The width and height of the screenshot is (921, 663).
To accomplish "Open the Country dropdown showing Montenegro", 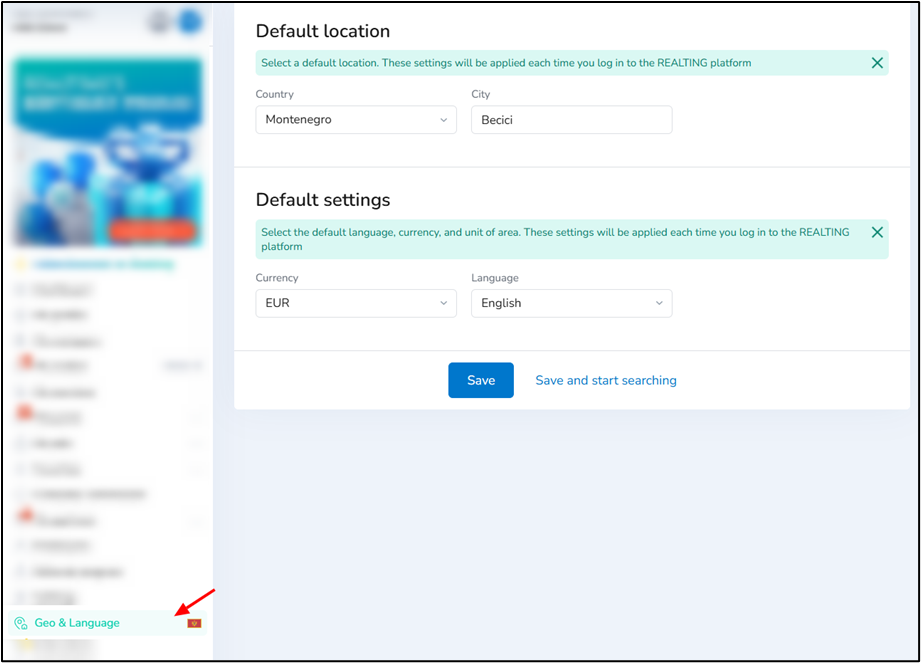I will (x=356, y=120).
